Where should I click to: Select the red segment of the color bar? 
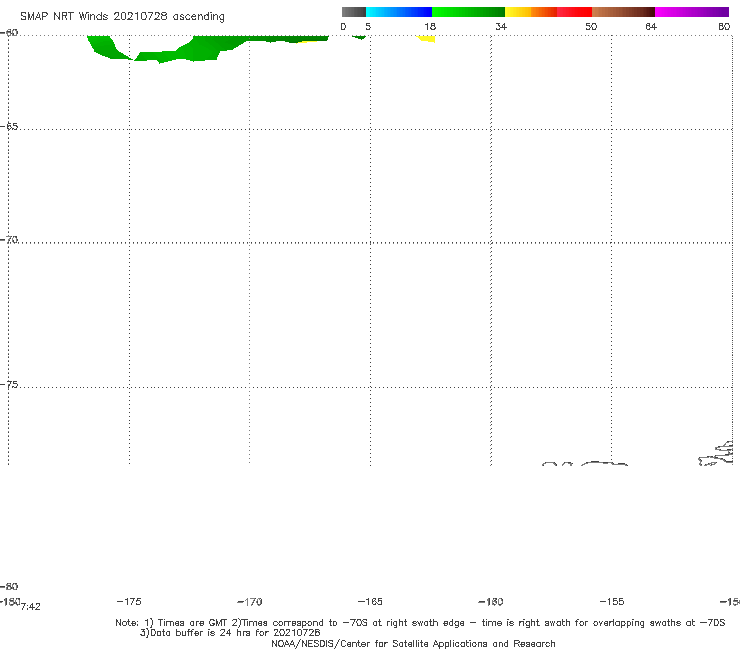pyautogui.click(x=574, y=12)
